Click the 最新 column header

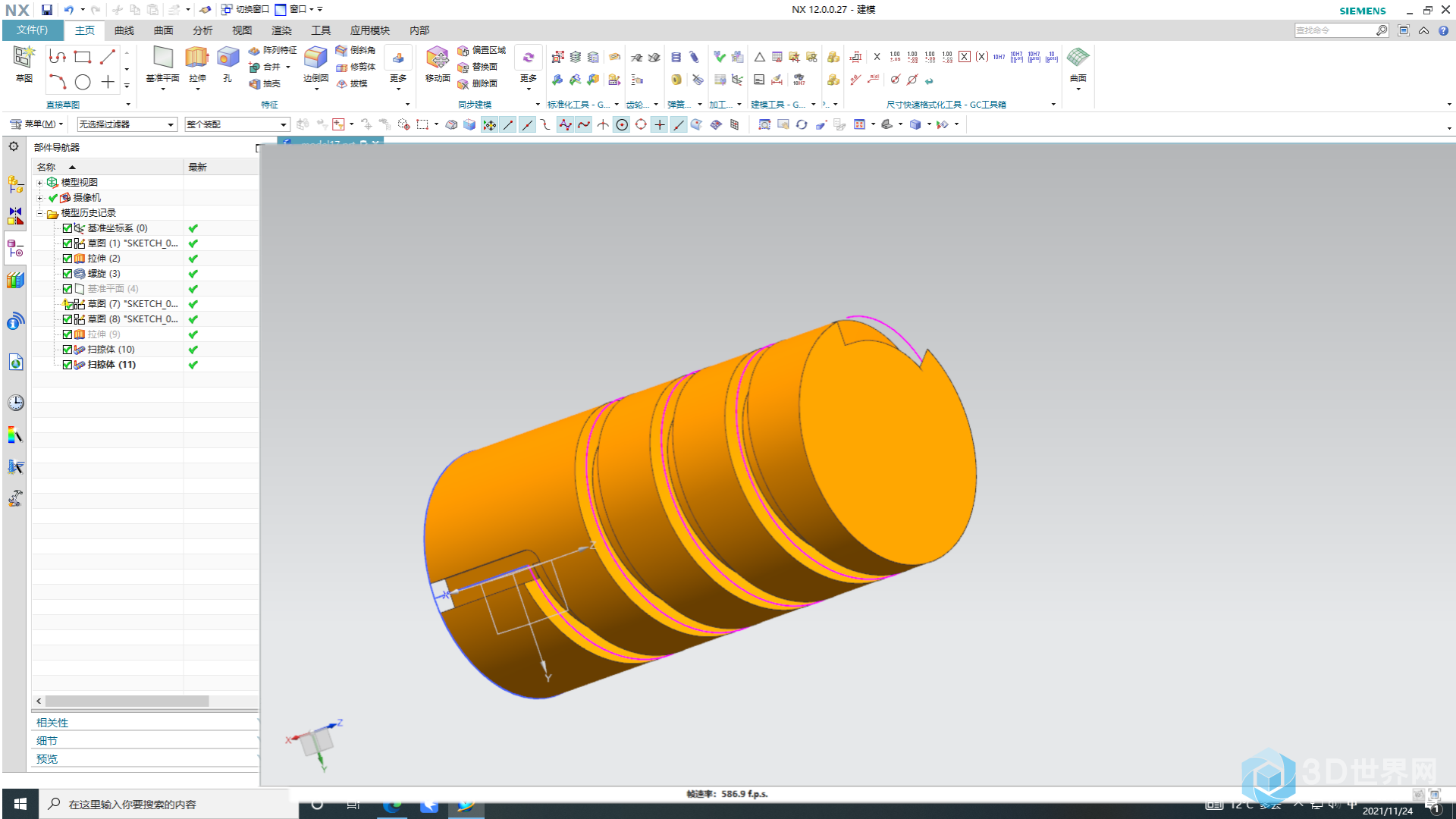click(221, 167)
